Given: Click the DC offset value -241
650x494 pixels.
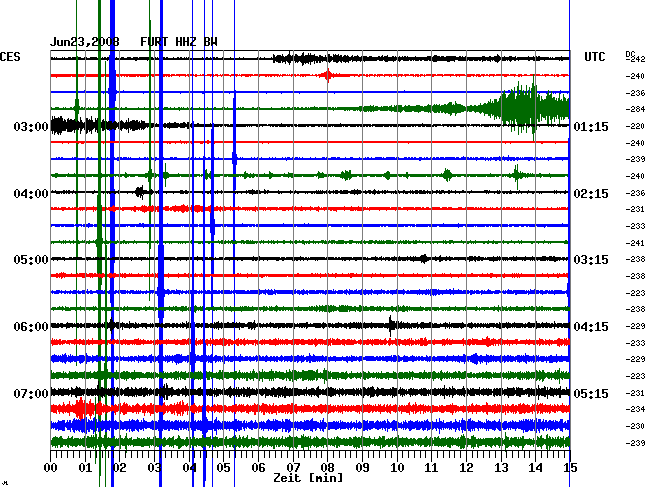Looking at the screenshot, I should pos(635,243).
